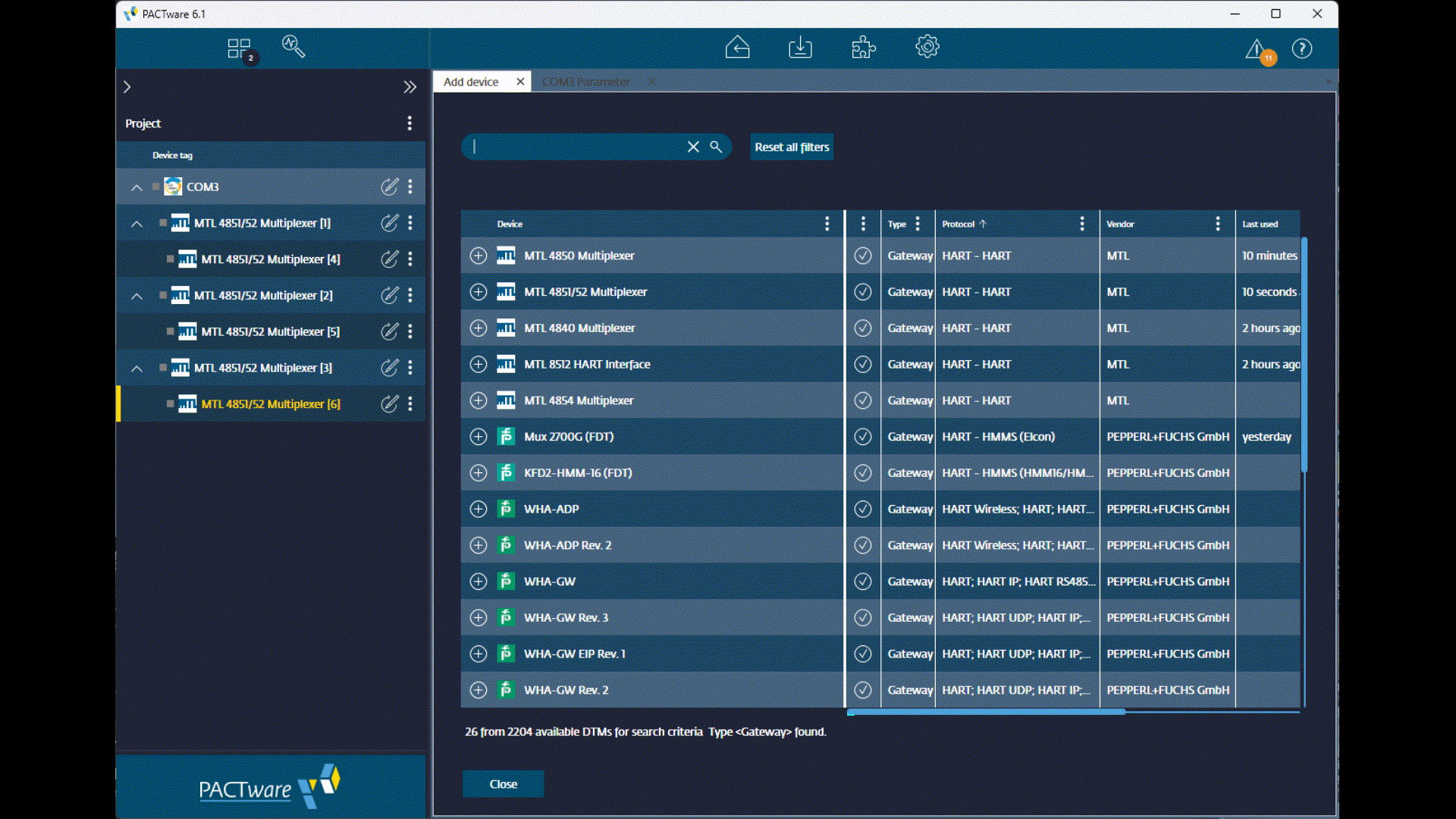Open the three-dot menu for MTL 4851/52 Multiplexer [2]
Screen dimensions: 1456x819
pos(410,295)
